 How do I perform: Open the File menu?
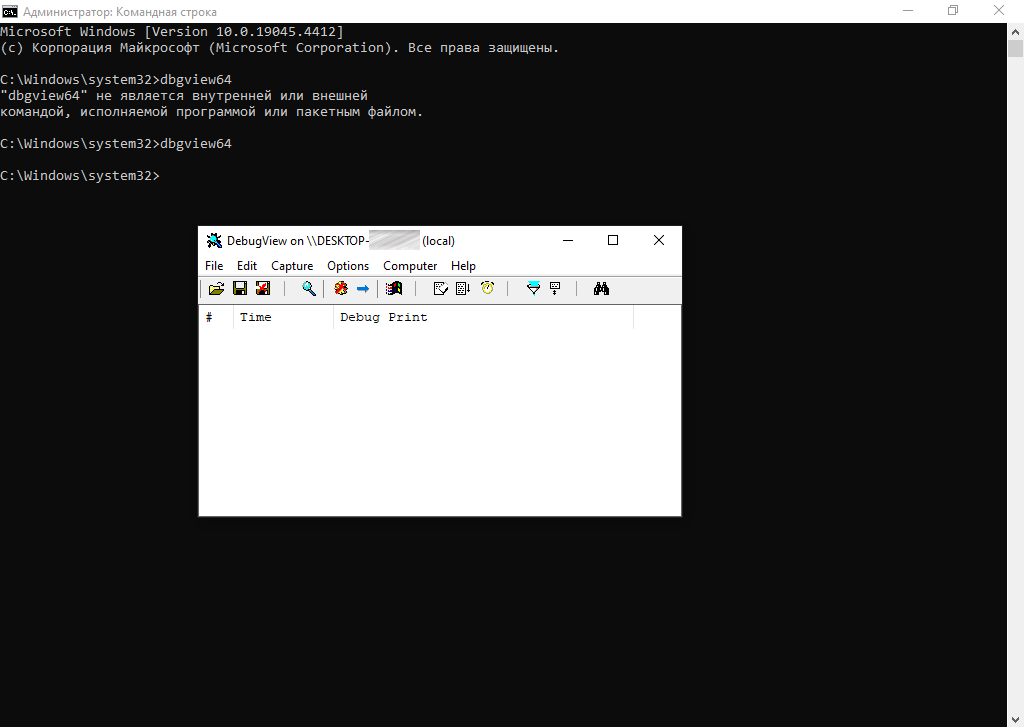click(x=214, y=266)
